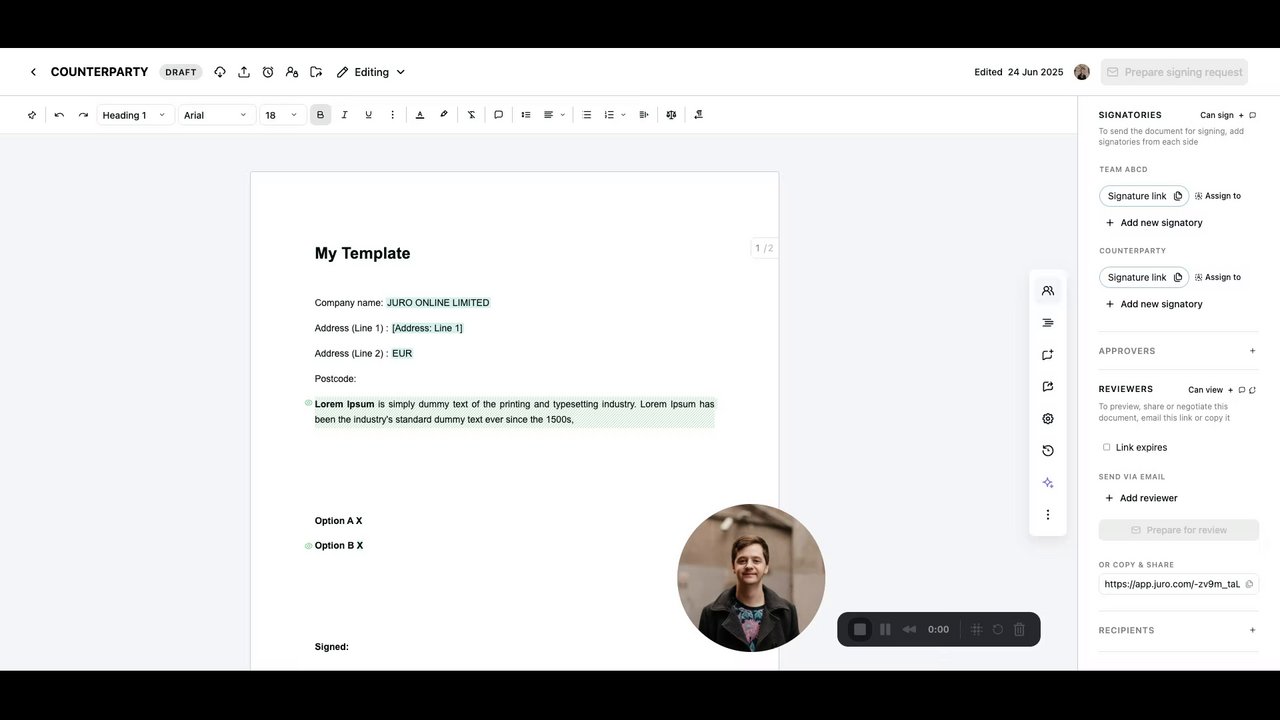Open the Arial font dropdown
Viewport: 1280px width, 720px height.
point(216,115)
